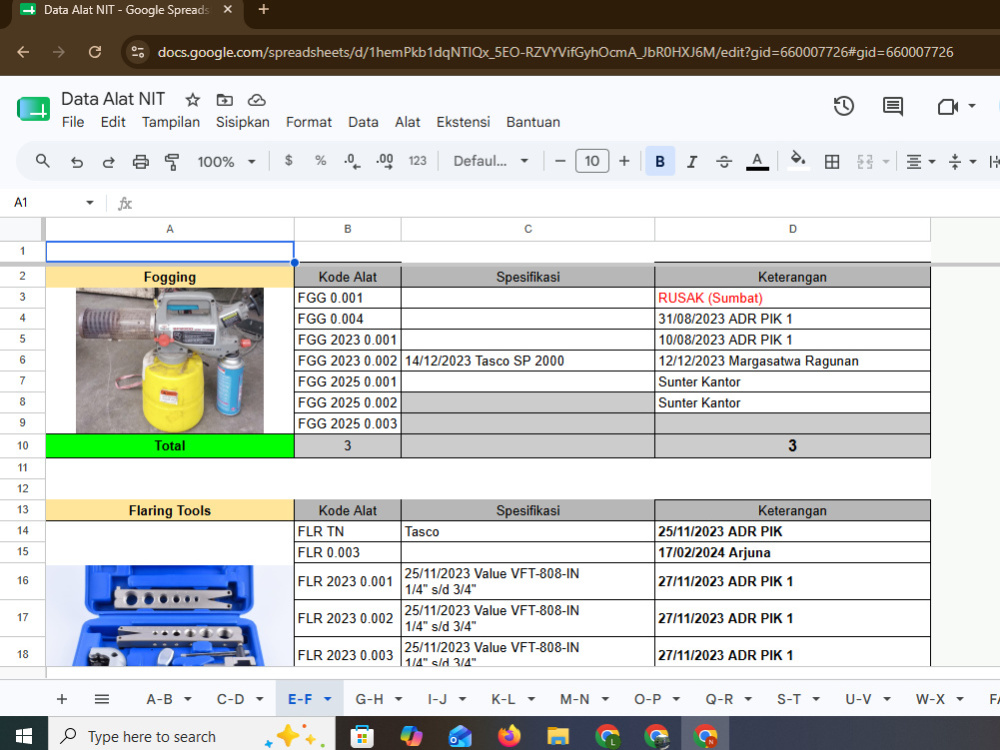Print the spreadsheet
The width and height of the screenshot is (1000, 750).
tap(140, 162)
